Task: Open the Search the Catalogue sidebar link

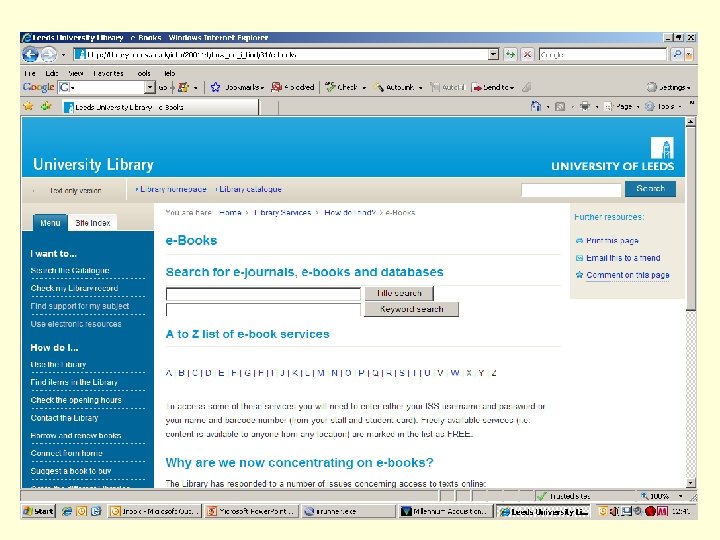Action: 70,270
